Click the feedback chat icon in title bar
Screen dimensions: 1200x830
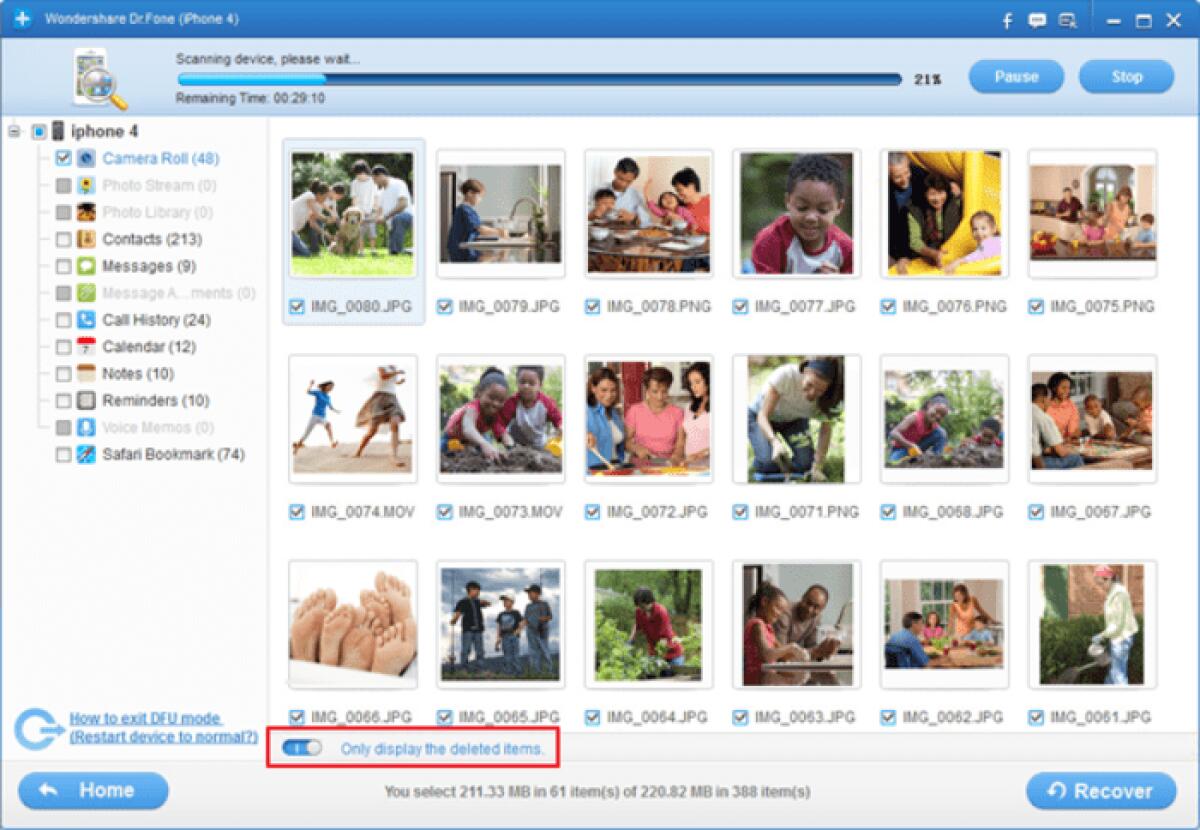[x=1037, y=19]
